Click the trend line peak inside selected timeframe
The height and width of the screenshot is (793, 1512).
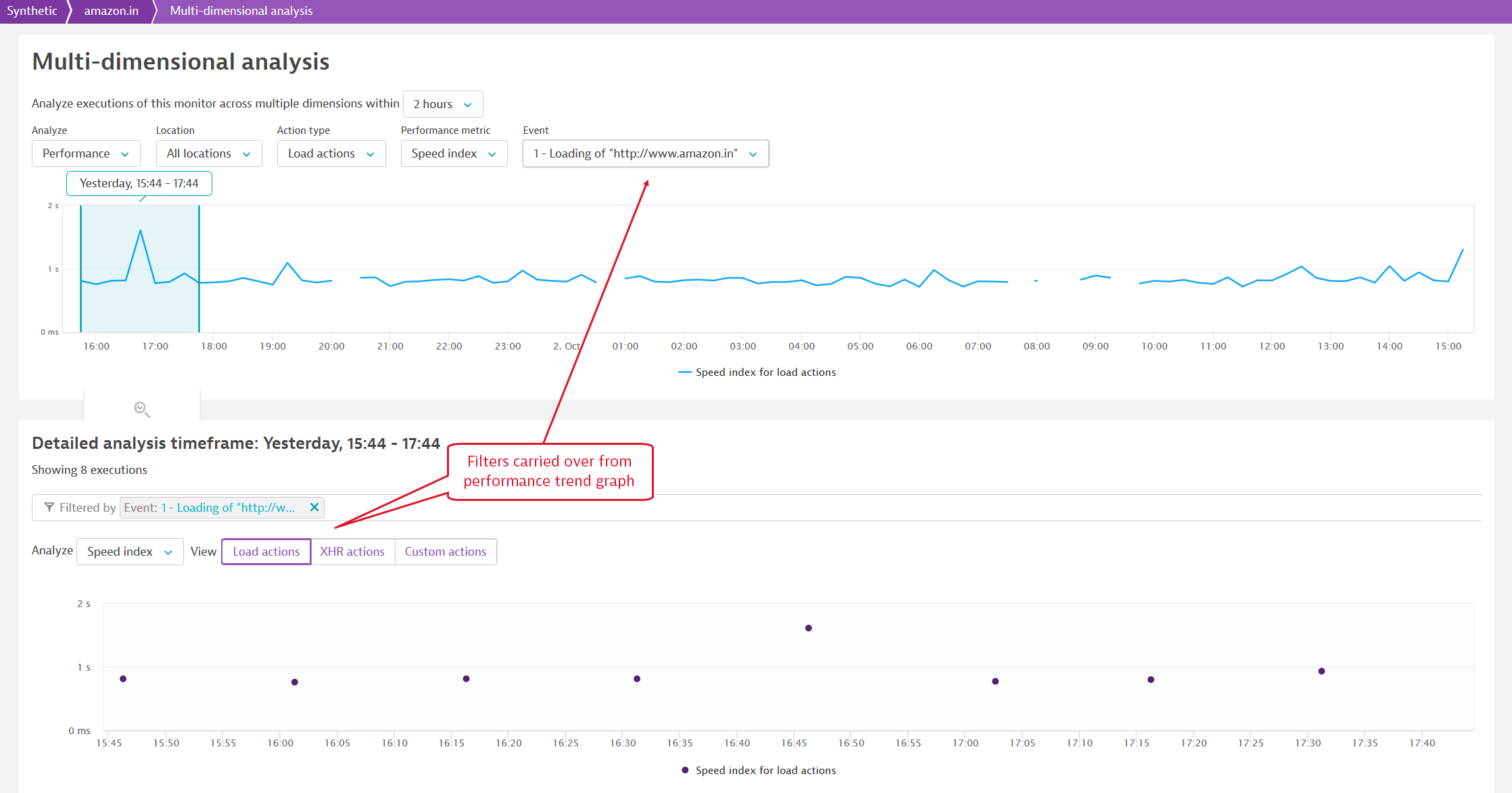coord(141,231)
